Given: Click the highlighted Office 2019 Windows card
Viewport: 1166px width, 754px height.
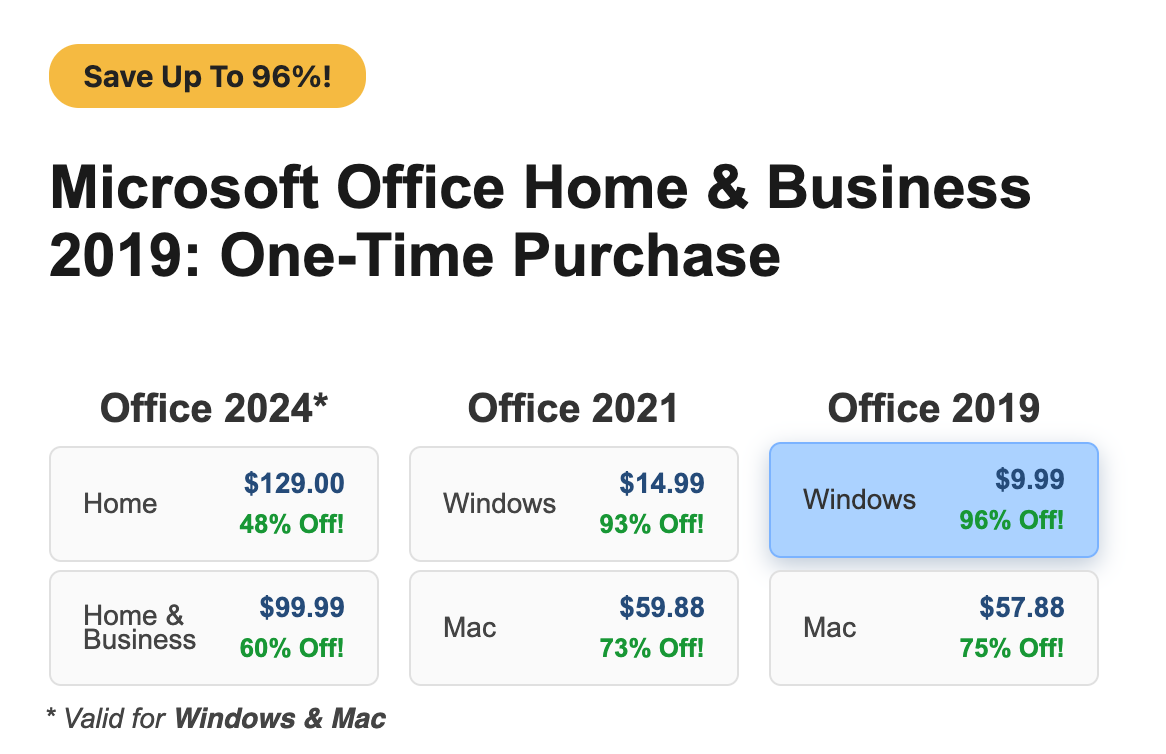Looking at the screenshot, I should point(933,499).
